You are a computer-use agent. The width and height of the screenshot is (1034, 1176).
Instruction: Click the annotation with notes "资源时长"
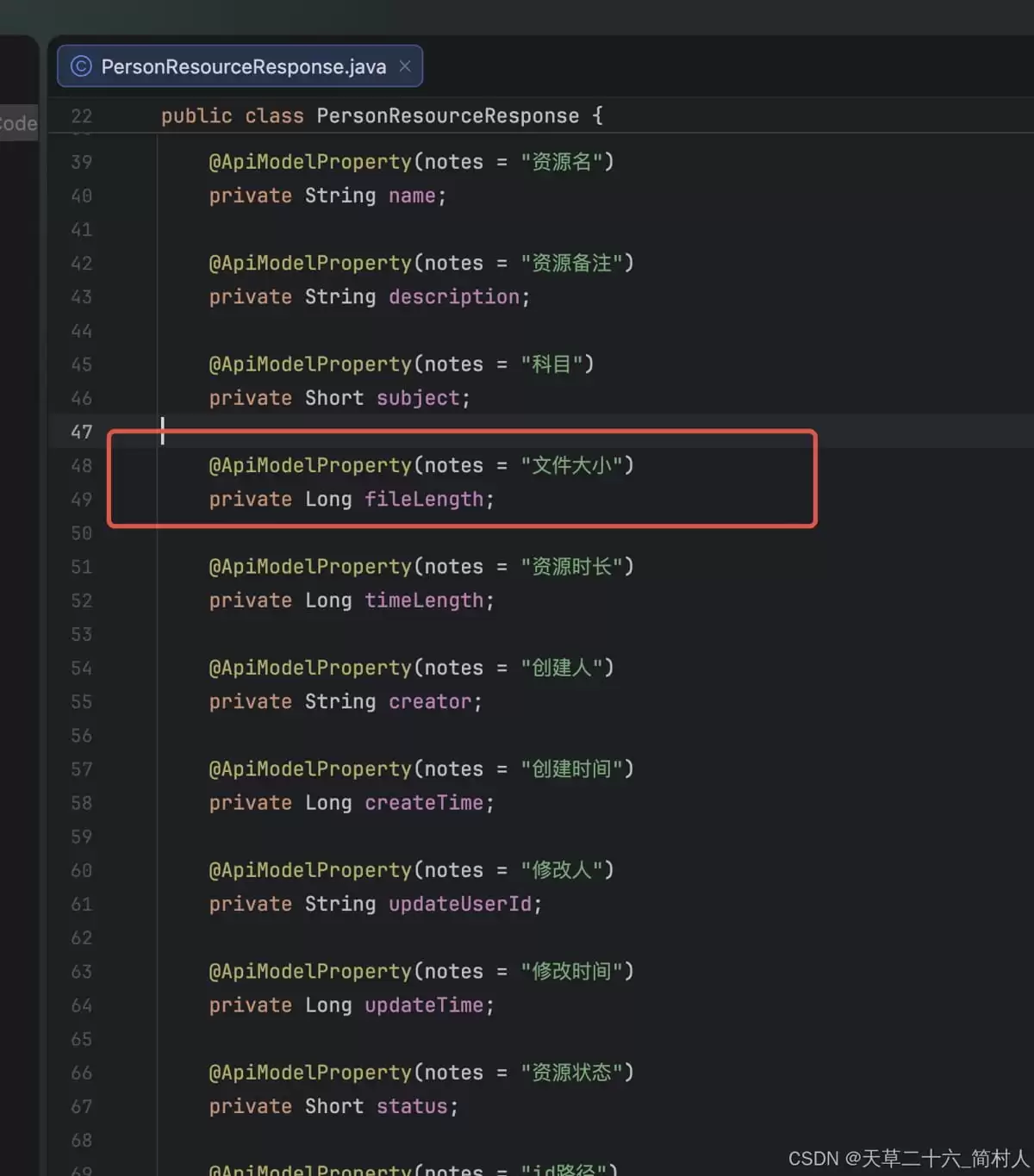pyautogui.click(x=421, y=567)
